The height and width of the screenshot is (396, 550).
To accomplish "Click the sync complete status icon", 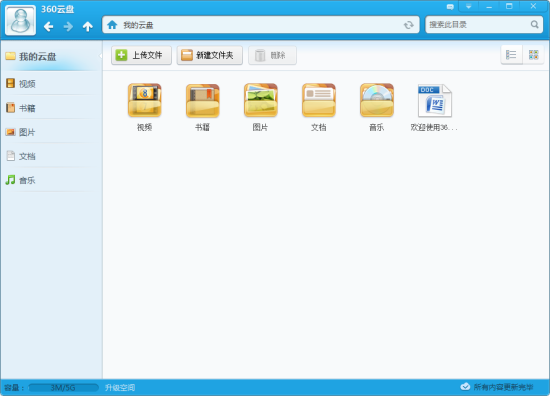I will click(x=465, y=387).
